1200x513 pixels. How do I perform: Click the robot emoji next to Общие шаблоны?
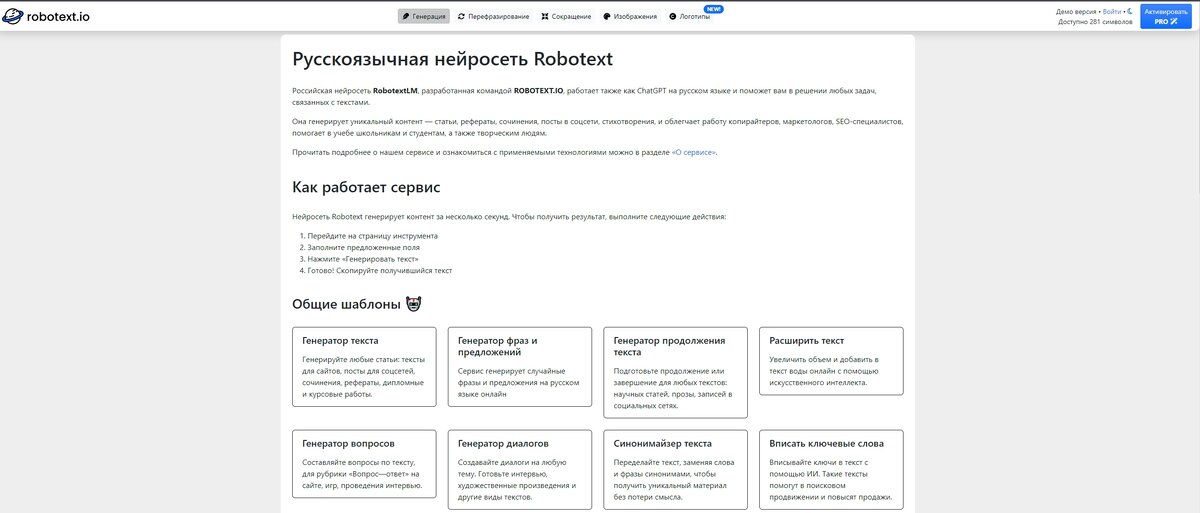coord(413,304)
